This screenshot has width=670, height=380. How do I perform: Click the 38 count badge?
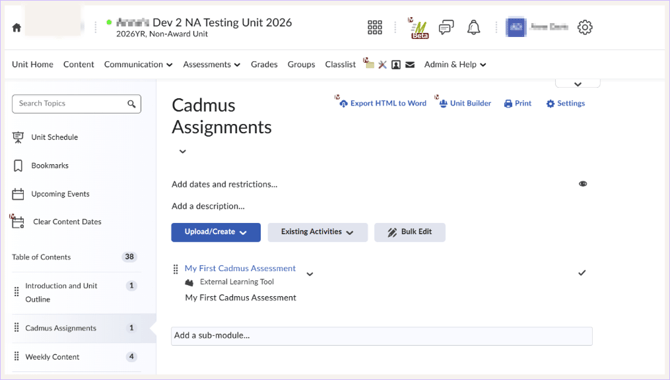(x=129, y=257)
